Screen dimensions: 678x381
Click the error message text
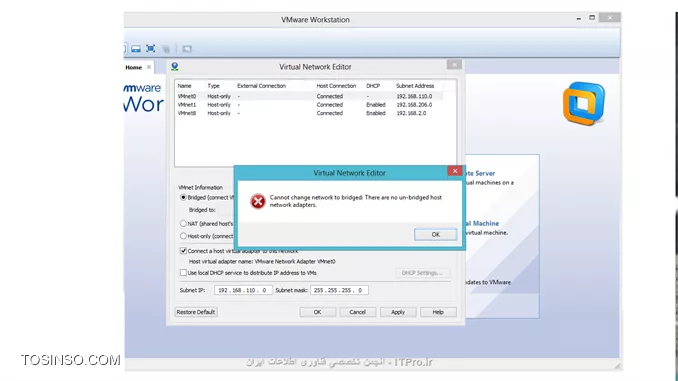point(356,201)
